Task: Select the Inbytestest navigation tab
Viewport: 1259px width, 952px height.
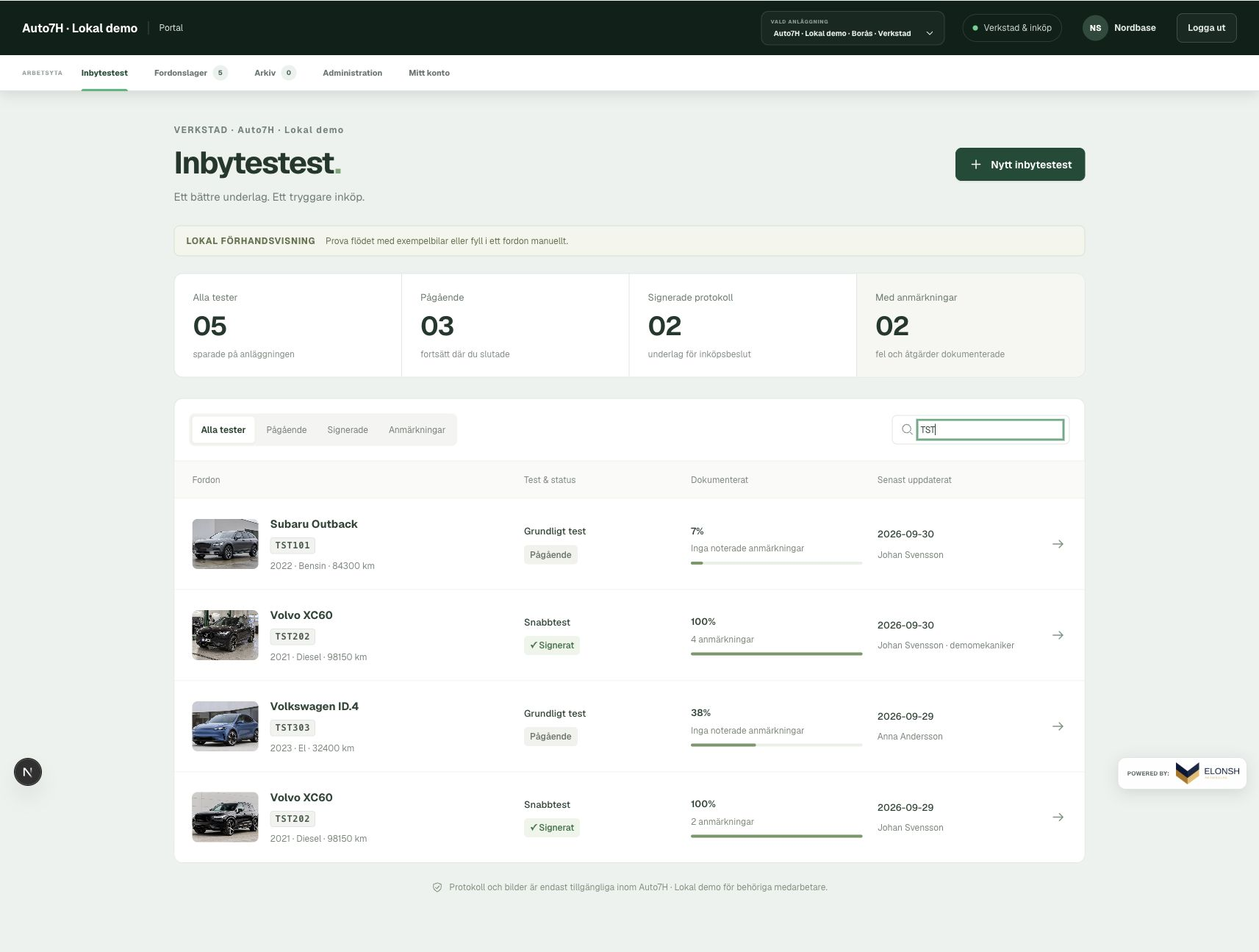Action: (104, 73)
